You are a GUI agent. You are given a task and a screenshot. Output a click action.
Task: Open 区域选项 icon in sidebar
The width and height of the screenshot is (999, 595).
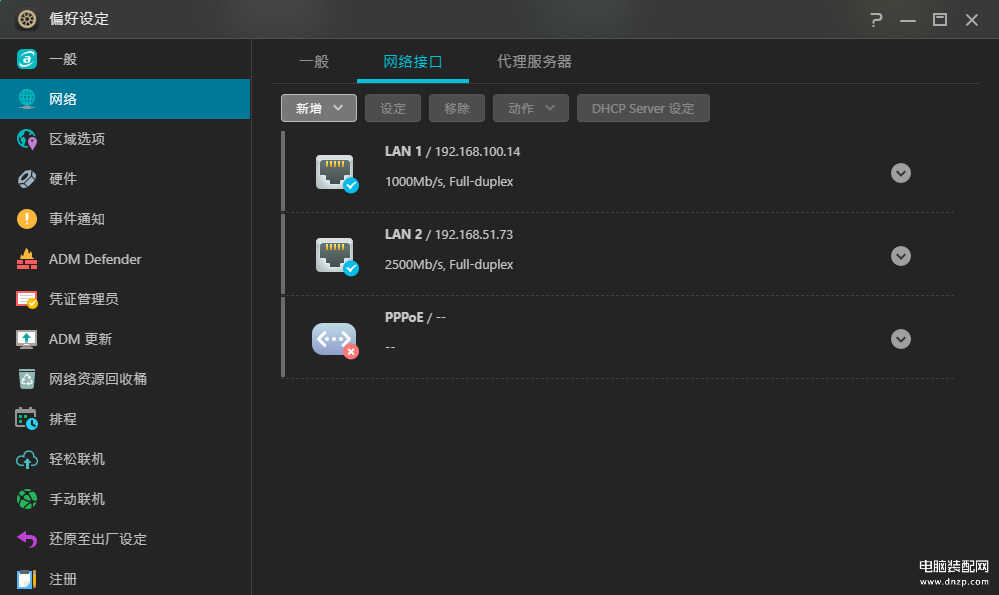point(27,139)
